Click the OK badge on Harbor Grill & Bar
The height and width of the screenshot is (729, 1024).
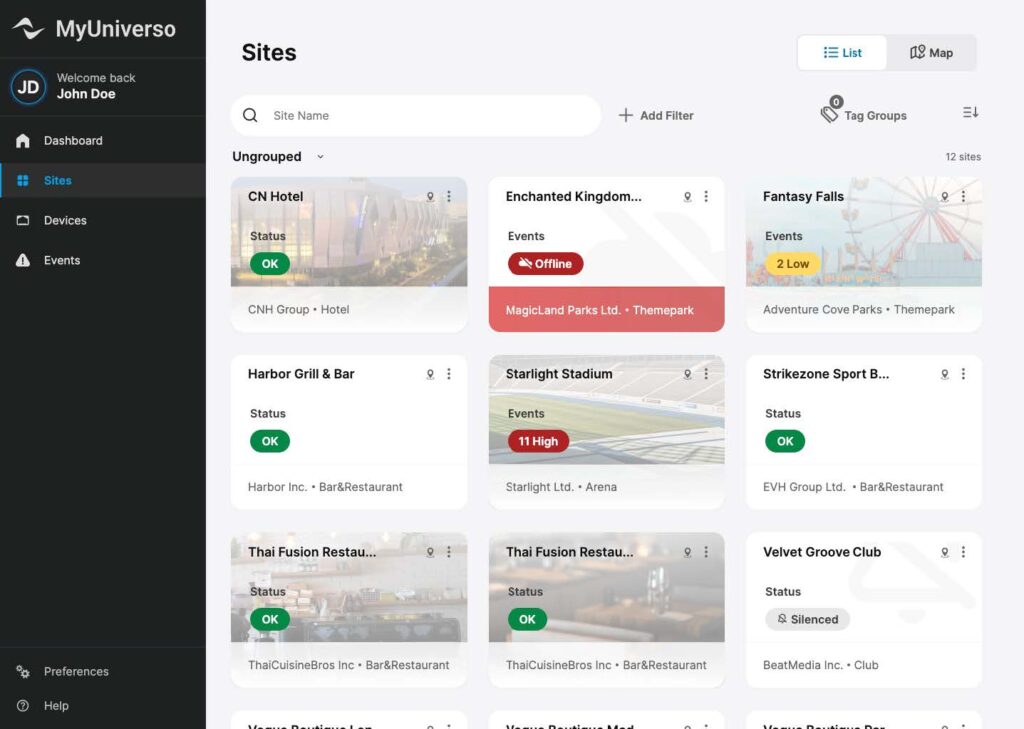[270, 442]
